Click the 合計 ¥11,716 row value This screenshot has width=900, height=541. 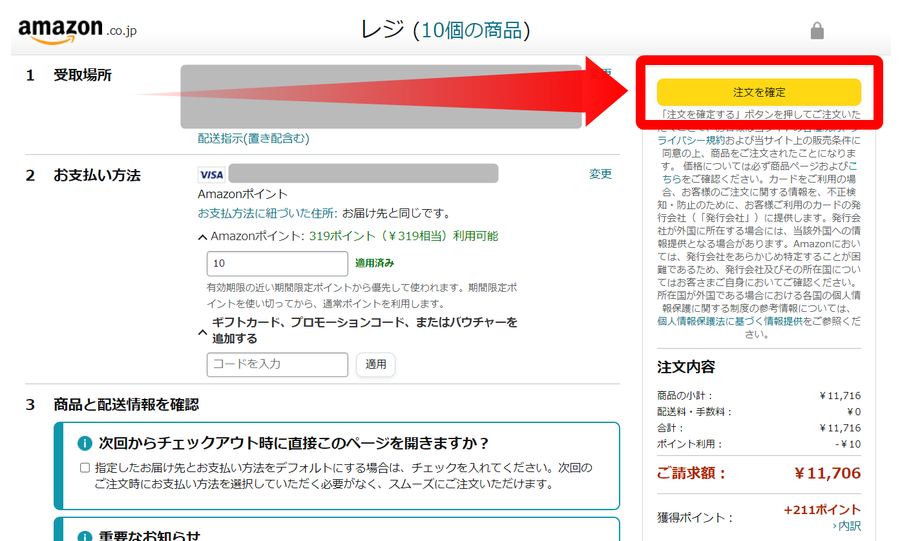pos(840,428)
